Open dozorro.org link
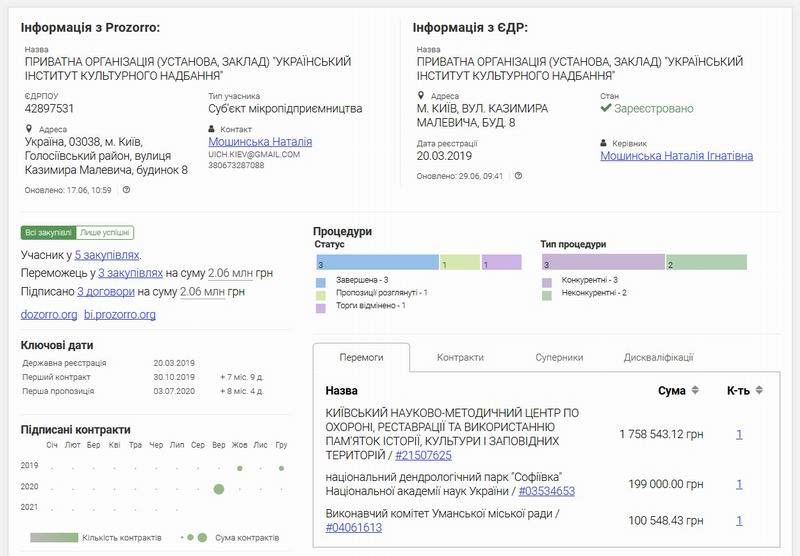The height and width of the screenshot is (556, 800). coord(49,314)
